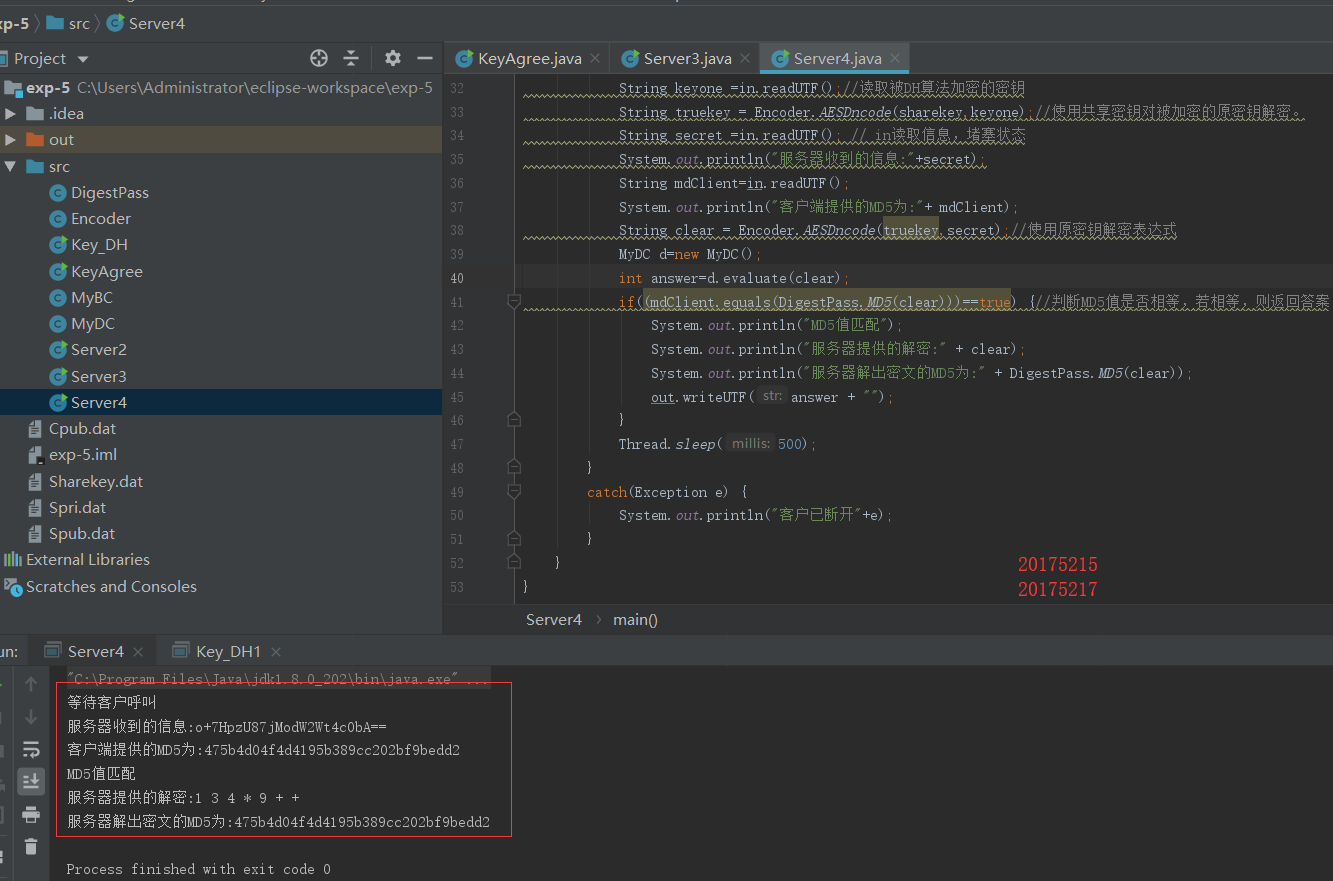This screenshot has height=881, width=1333.
Task: Click the main() breadcrumb below the editor
Action: (x=635, y=620)
